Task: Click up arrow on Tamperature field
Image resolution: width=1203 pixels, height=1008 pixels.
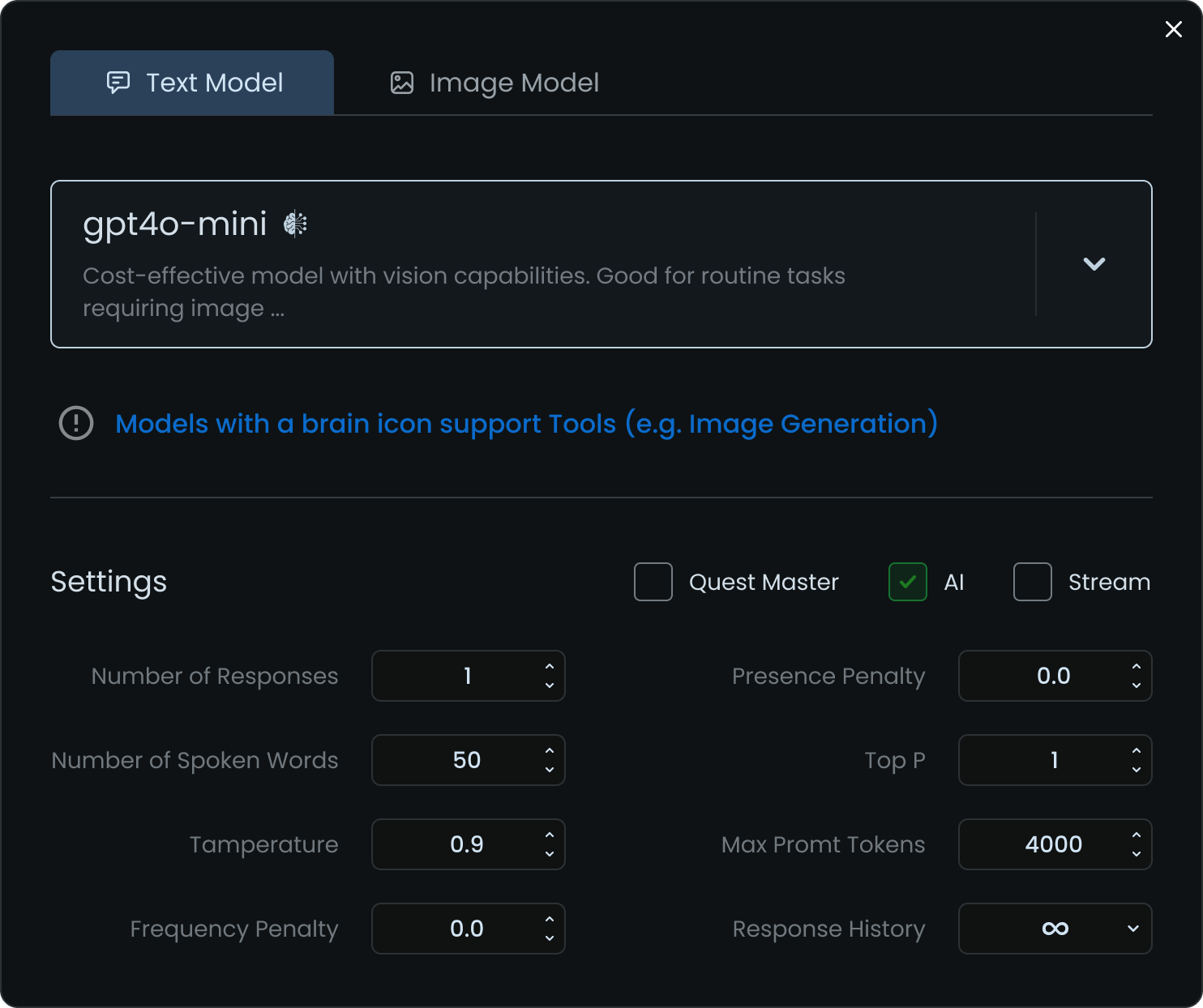Action: (x=550, y=835)
